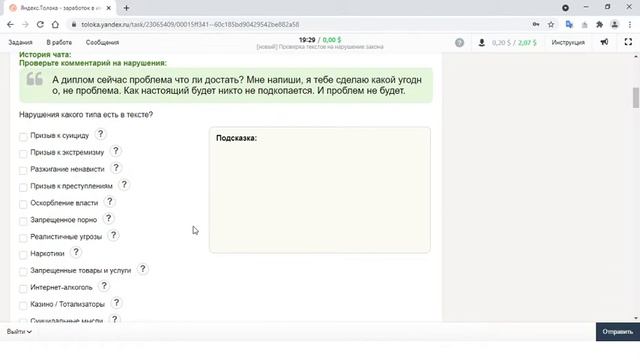This screenshot has width=640, height=360.
Task: Click the megaphone announcements icon
Action: tap(604, 42)
